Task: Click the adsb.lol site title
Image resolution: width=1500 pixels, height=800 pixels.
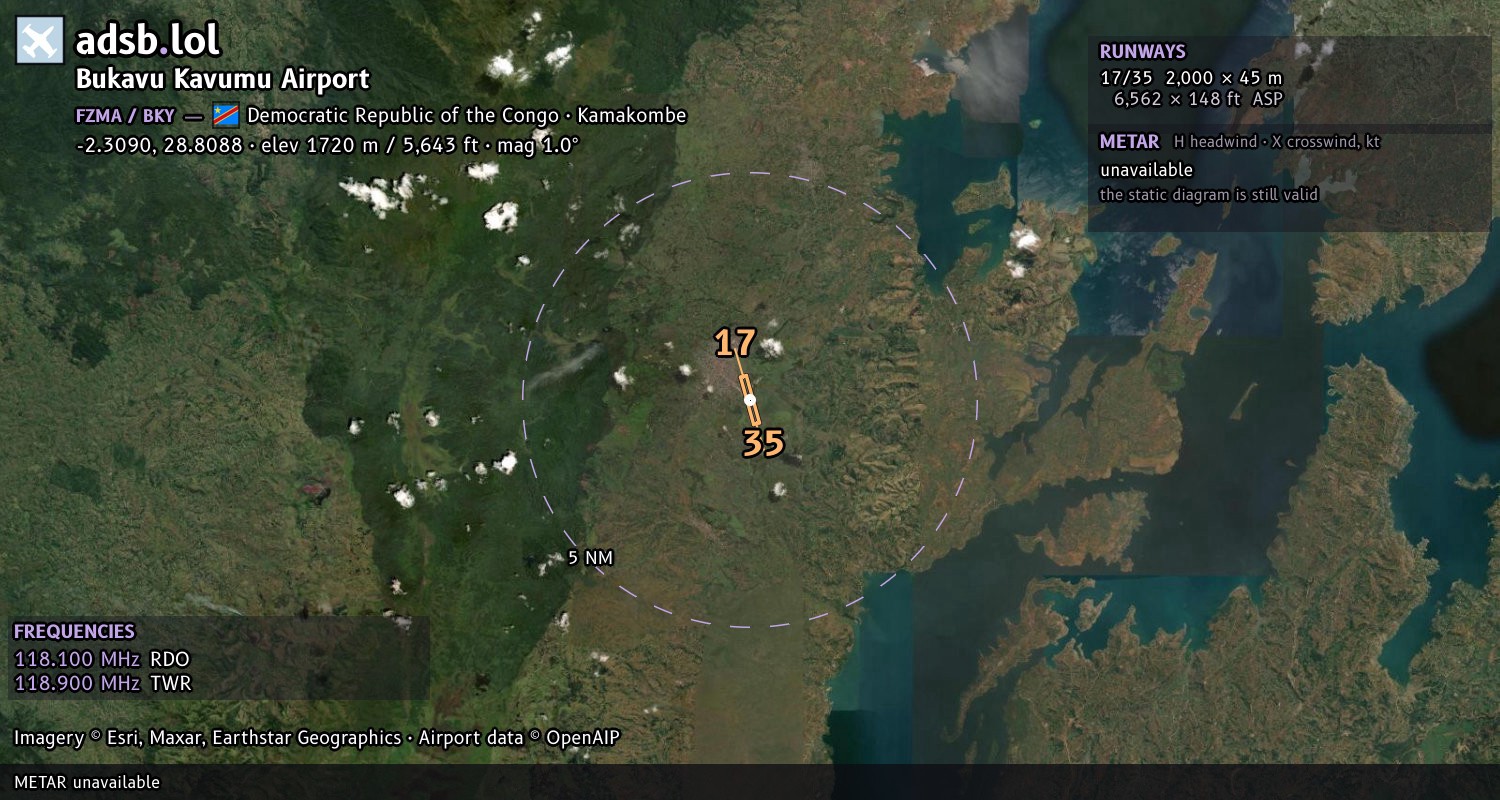Action: pos(148,41)
